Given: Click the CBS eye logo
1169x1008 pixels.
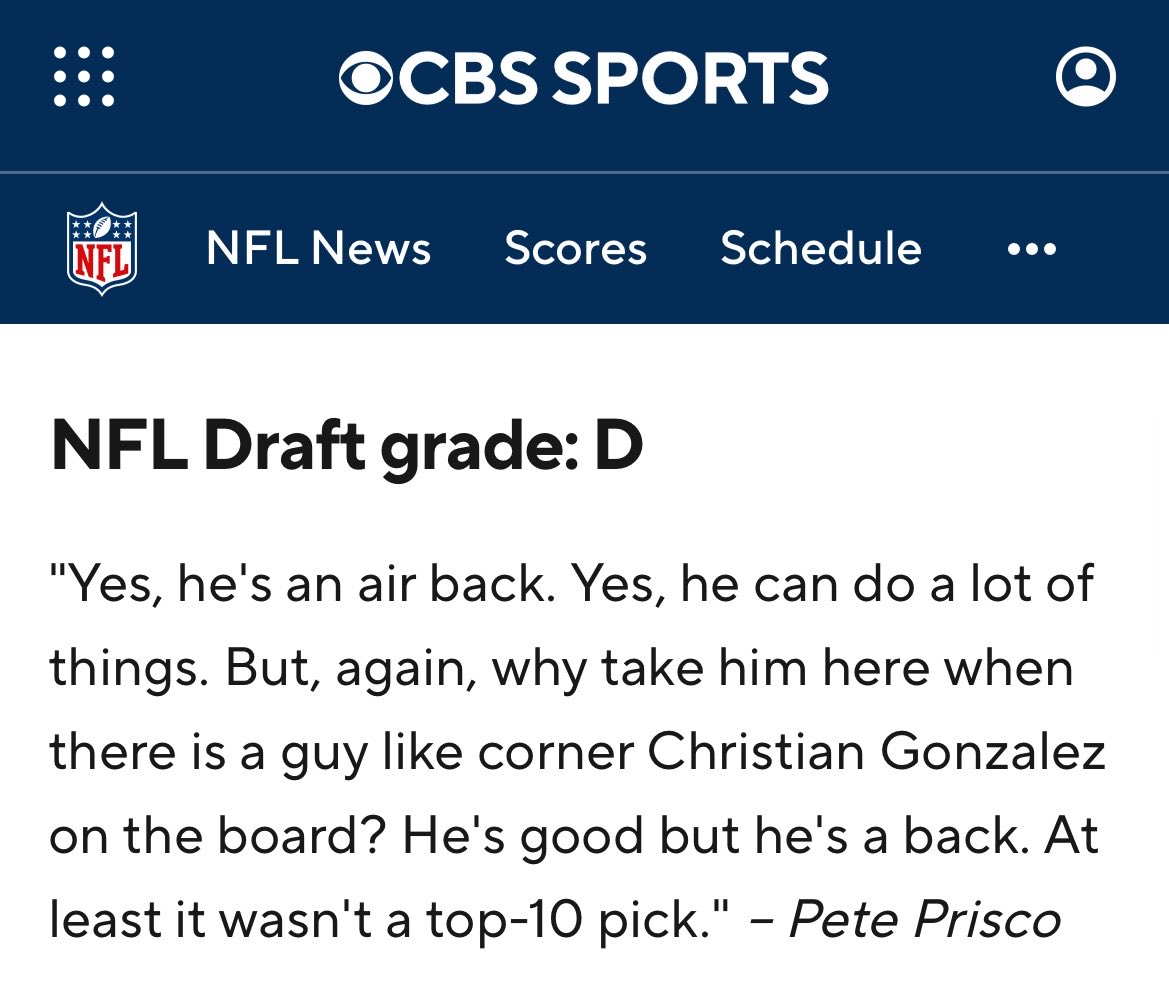Looking at the screenshot, I should pyautogui.click(x=366, y=78).
